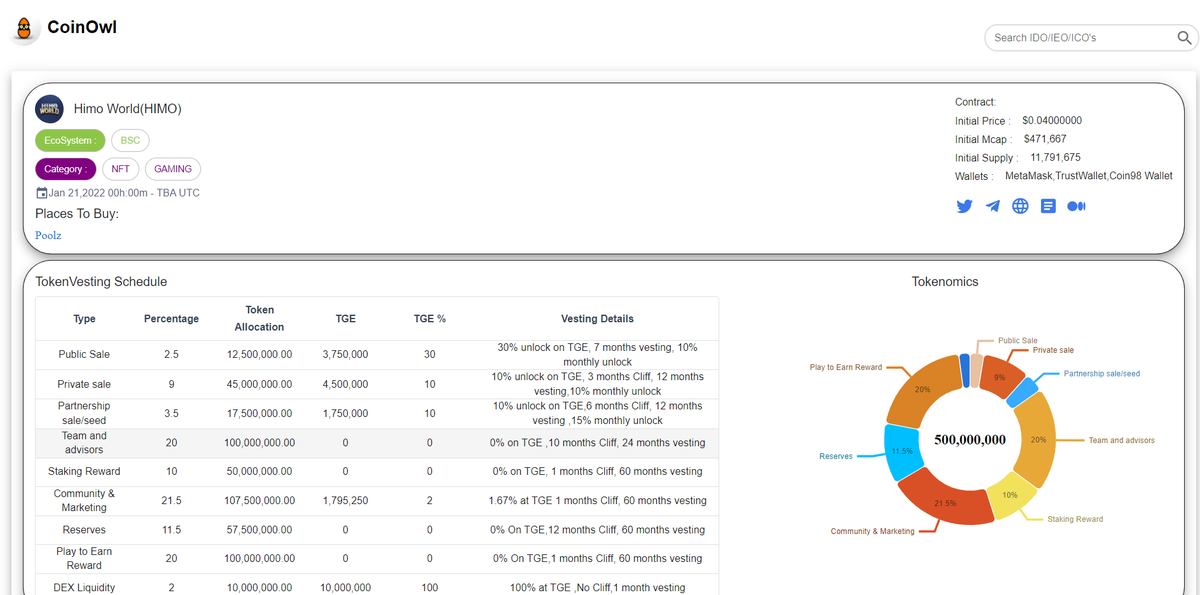Click the Initial Mcap $471,667 value
Image resolution: width=1200 pixels, height=595 pixels.
coord(1045,139)
